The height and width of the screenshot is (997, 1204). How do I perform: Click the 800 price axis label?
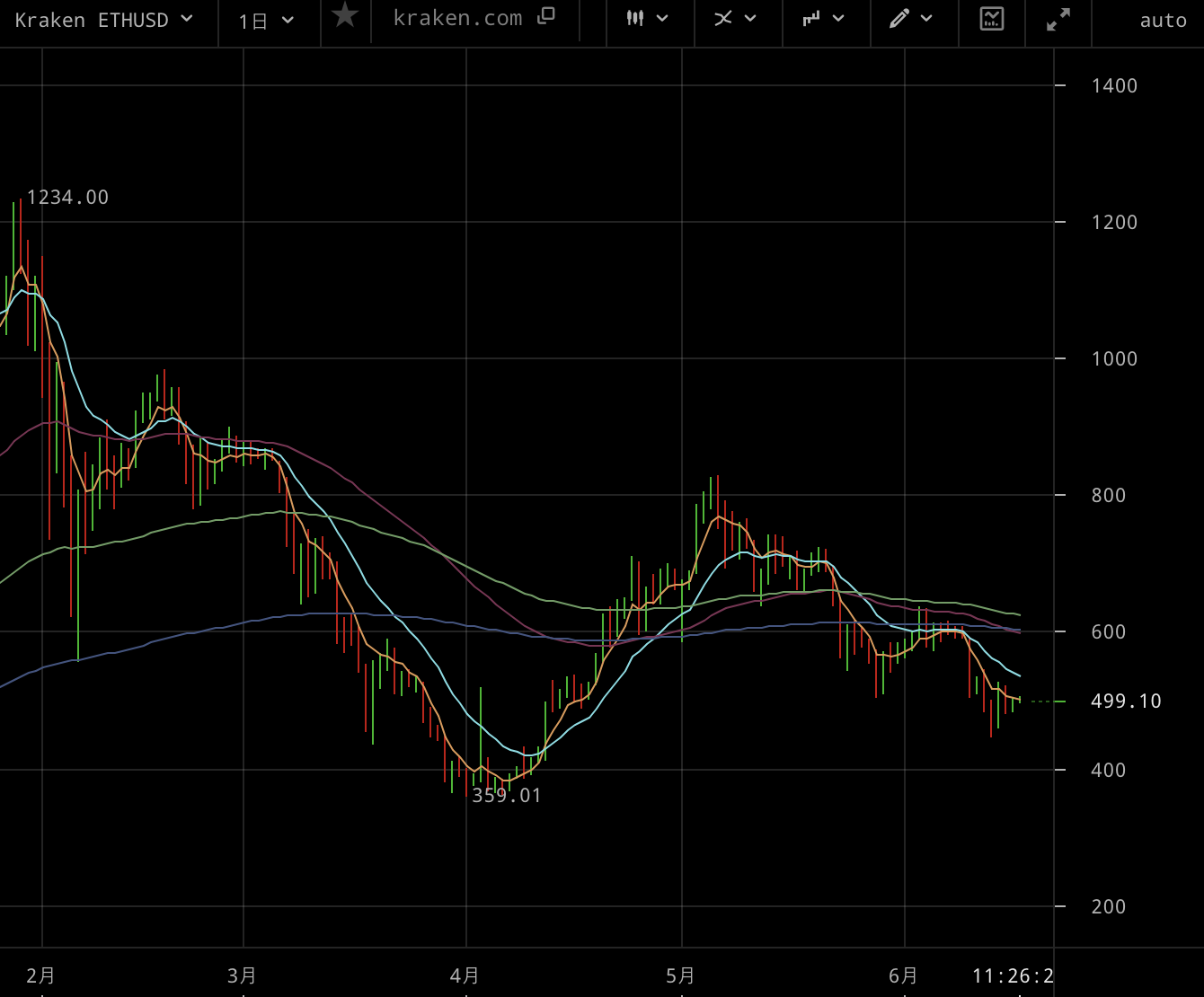[x=1108, y=495]
